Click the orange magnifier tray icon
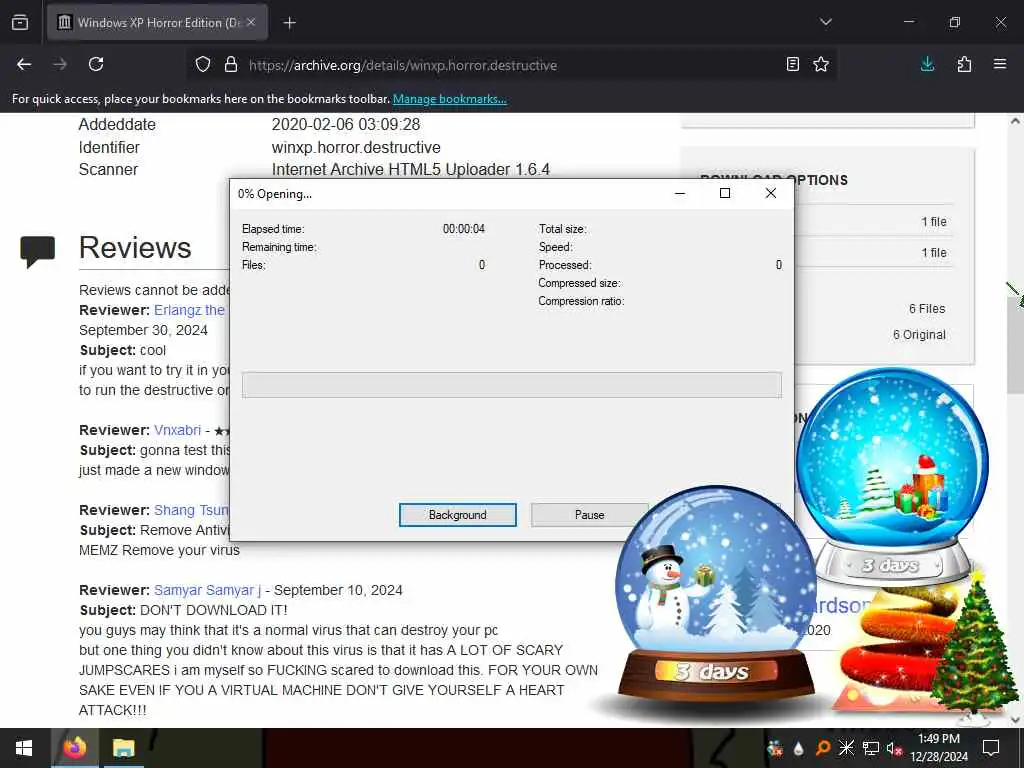 pyautogui.click(x=823, y=748)
